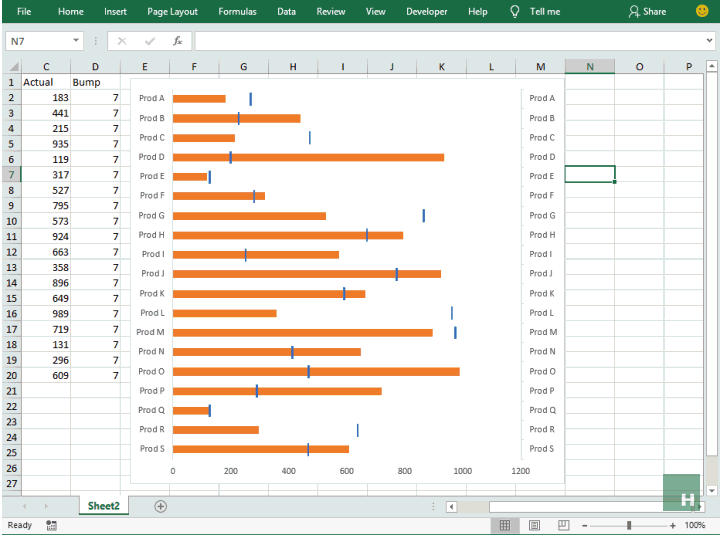Click the Share button
720x535 pixels.
click(647, 11)
